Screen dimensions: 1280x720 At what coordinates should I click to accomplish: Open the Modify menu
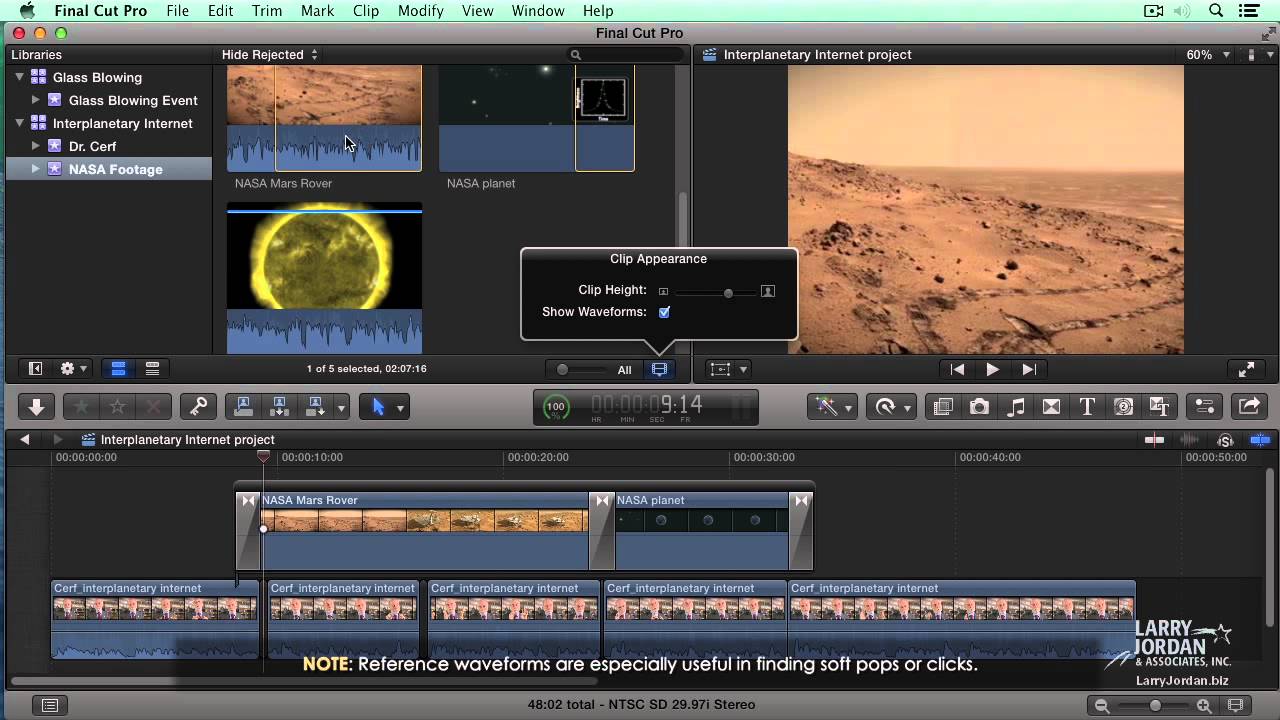pyautogui.click(x=420, y=11)
